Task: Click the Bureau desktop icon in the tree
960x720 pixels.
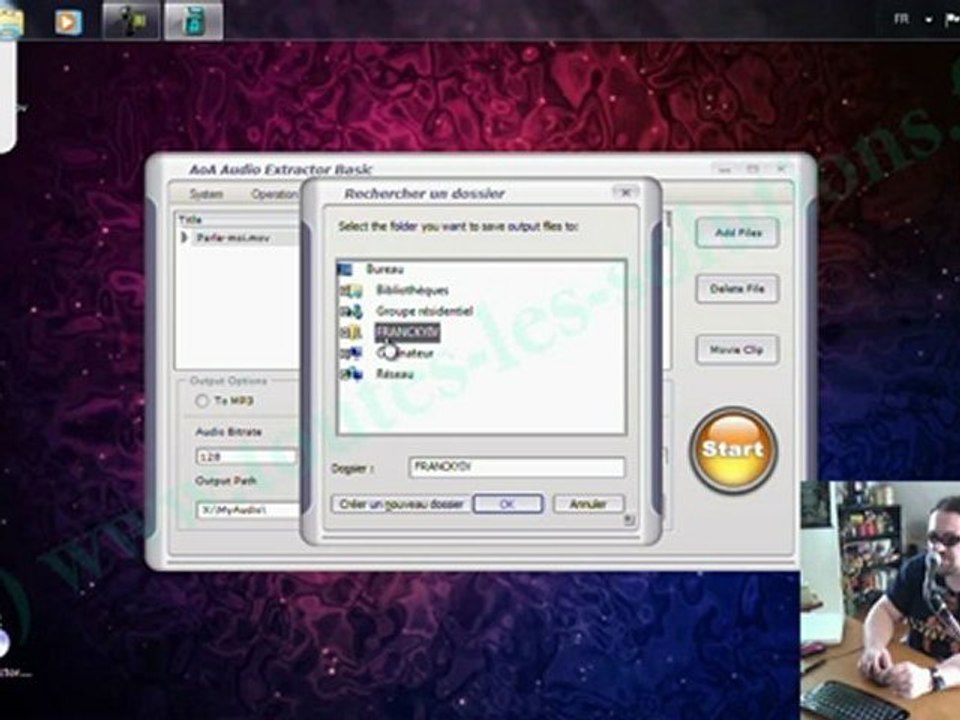Action: (x=345, y=269)
